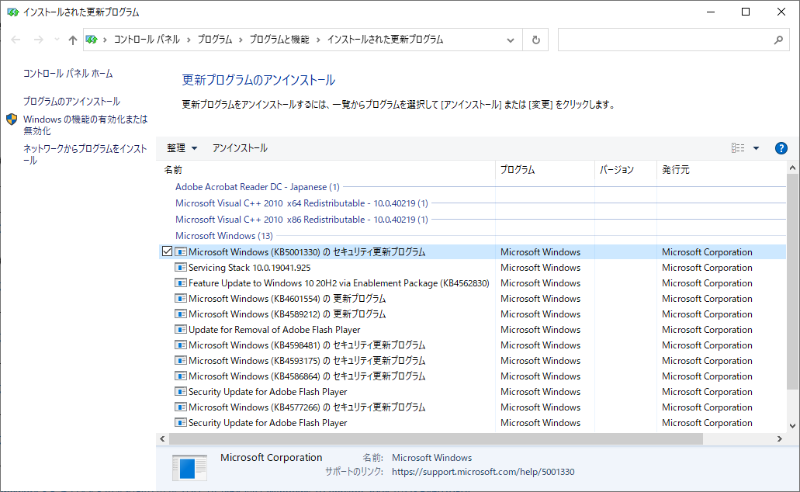Click the horizontal scrollbar thumb
Image resolution: width=800 pixels, height=492 pixels.
(x=436, y=439)
